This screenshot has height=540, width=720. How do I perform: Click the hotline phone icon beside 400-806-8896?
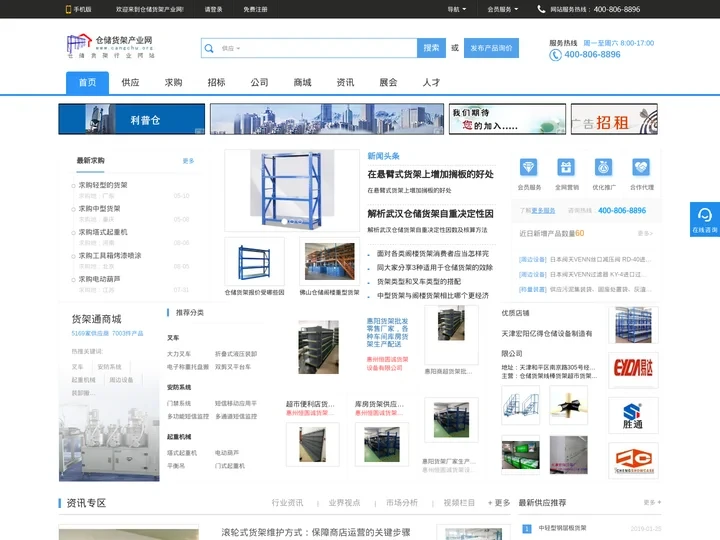click(x=555, y=55)
